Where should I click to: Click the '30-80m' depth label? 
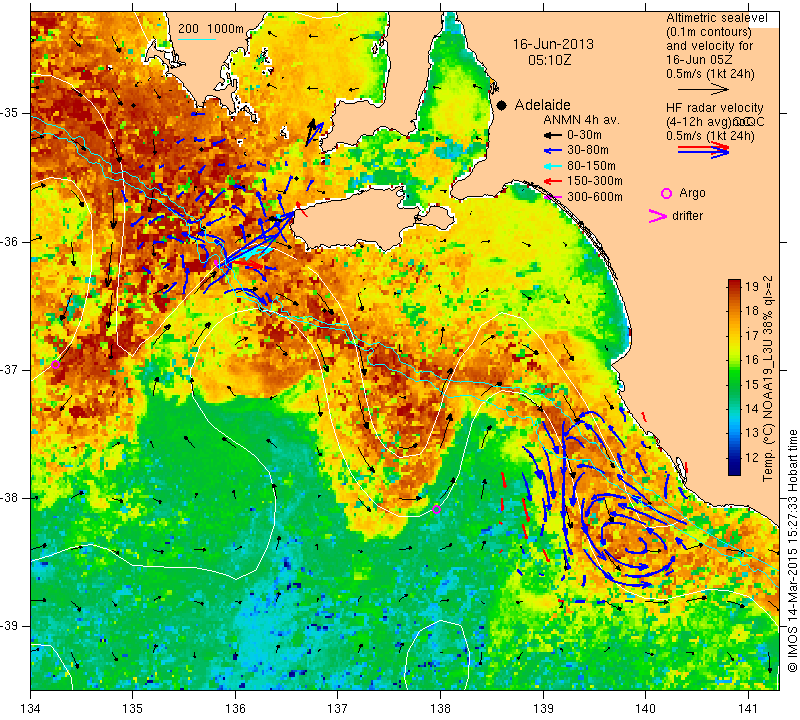point(588,151)
